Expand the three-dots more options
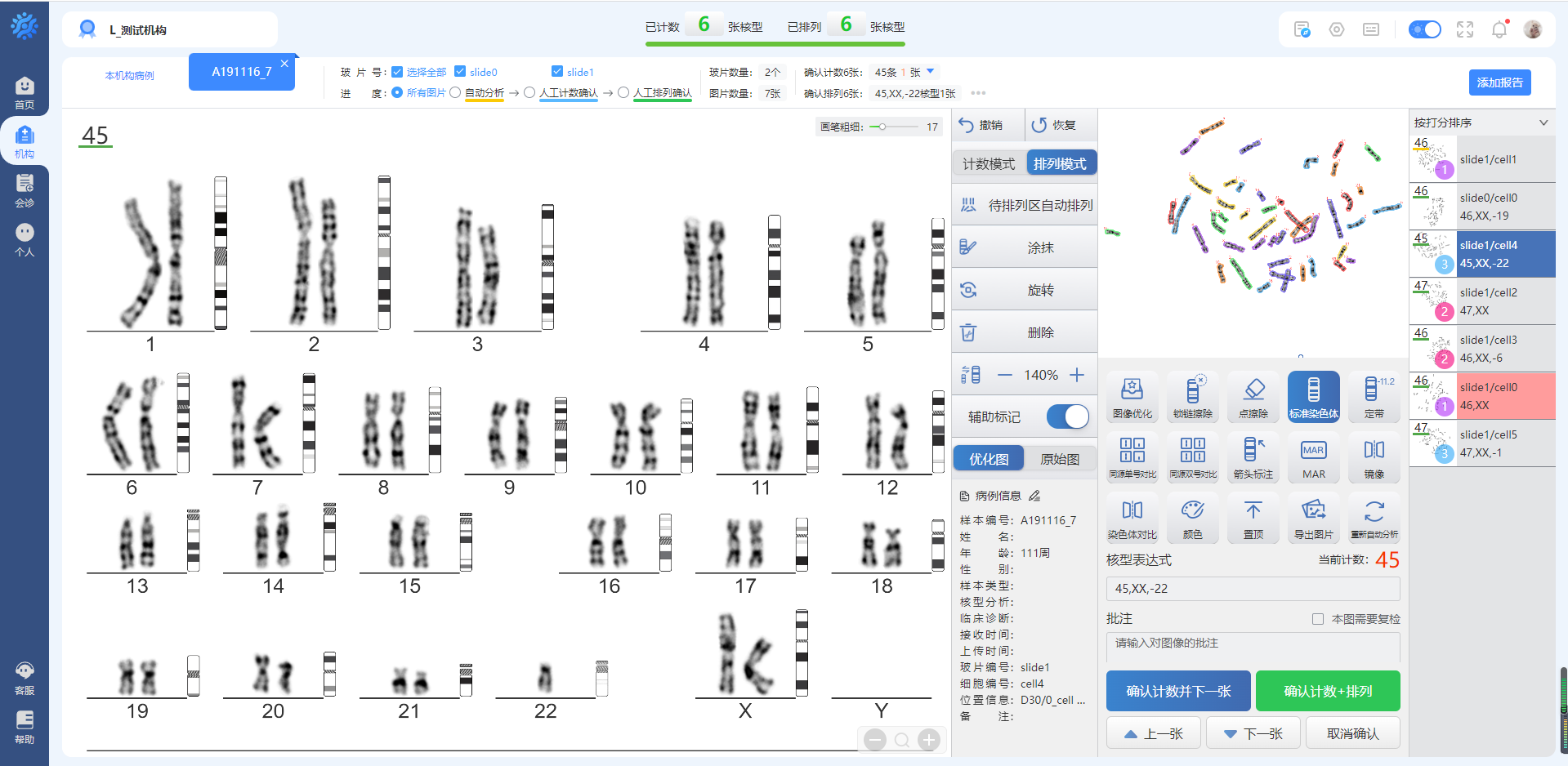Screen dimensions: 1568x766 pyautogui.click(x=978, y=93)
